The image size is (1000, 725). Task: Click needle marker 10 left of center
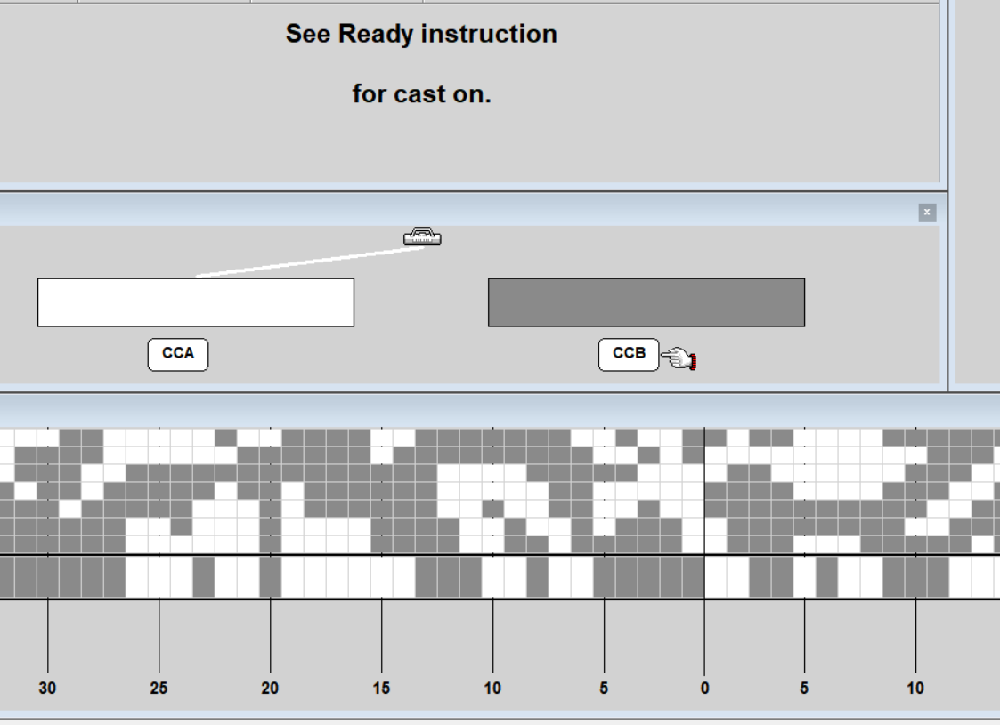point(492,688)
